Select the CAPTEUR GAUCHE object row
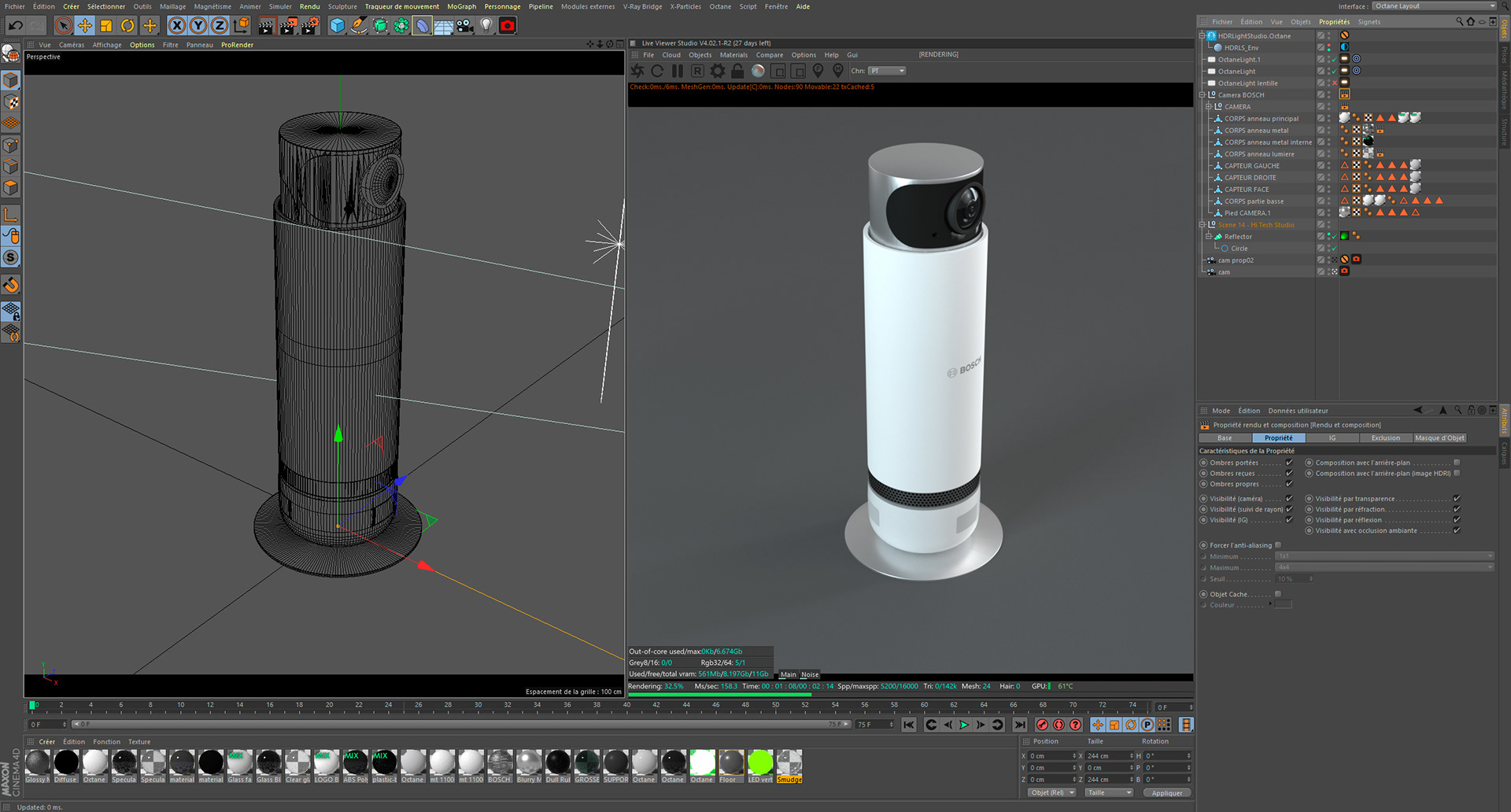 pos(1252,165)
